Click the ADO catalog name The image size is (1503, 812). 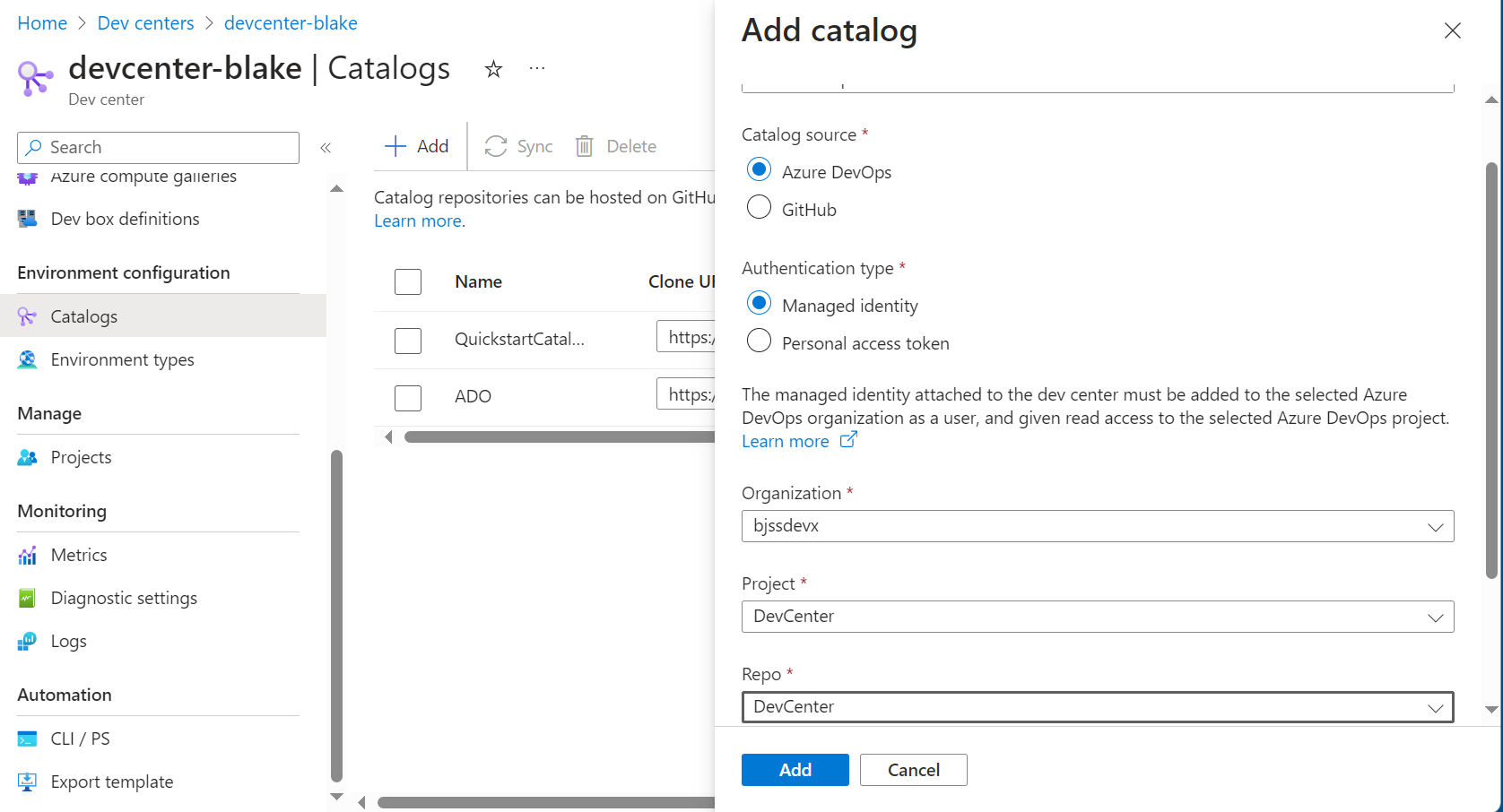pos(473,397)
